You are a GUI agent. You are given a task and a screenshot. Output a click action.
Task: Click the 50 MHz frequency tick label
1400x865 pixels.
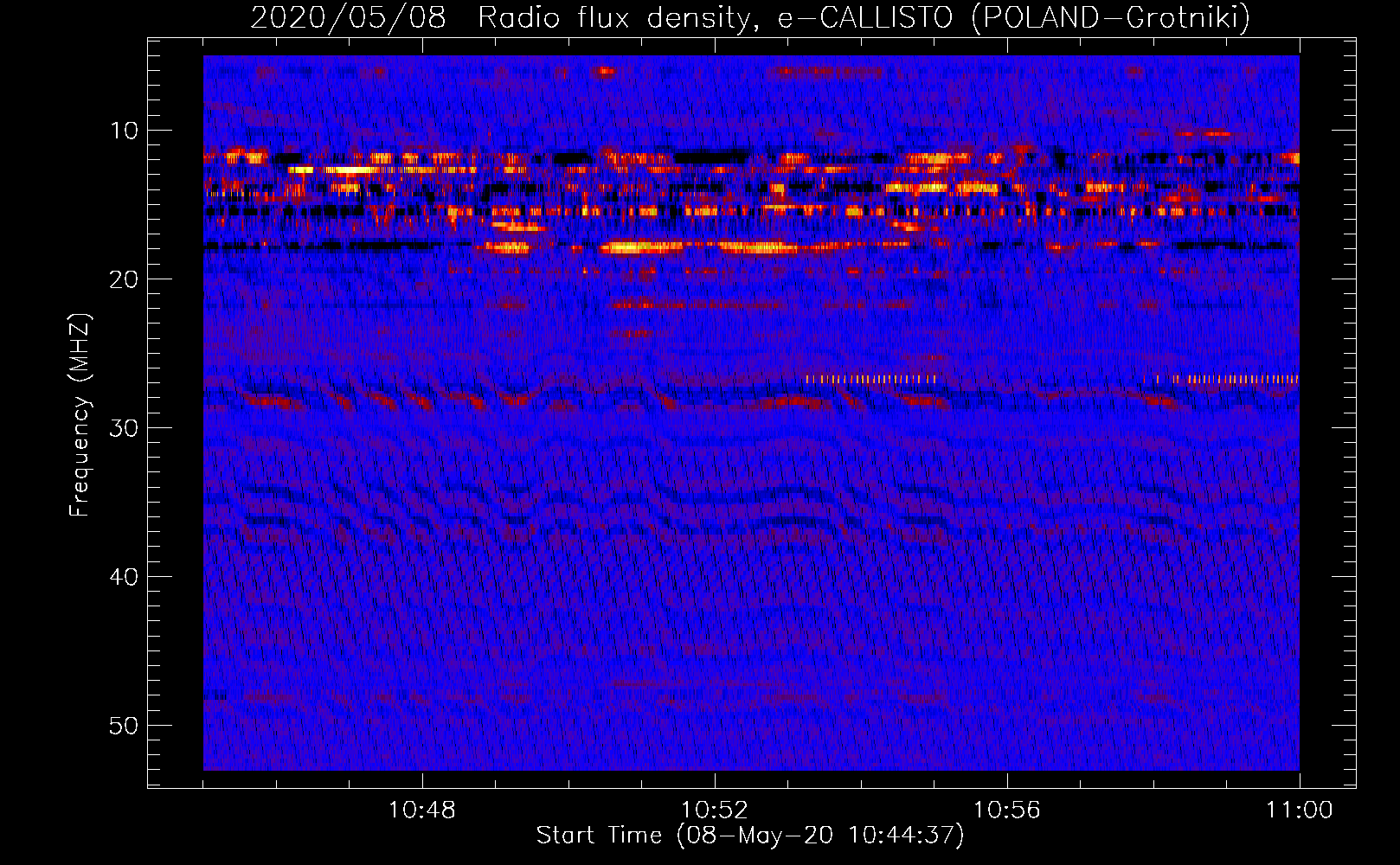(x=125, y=725)
